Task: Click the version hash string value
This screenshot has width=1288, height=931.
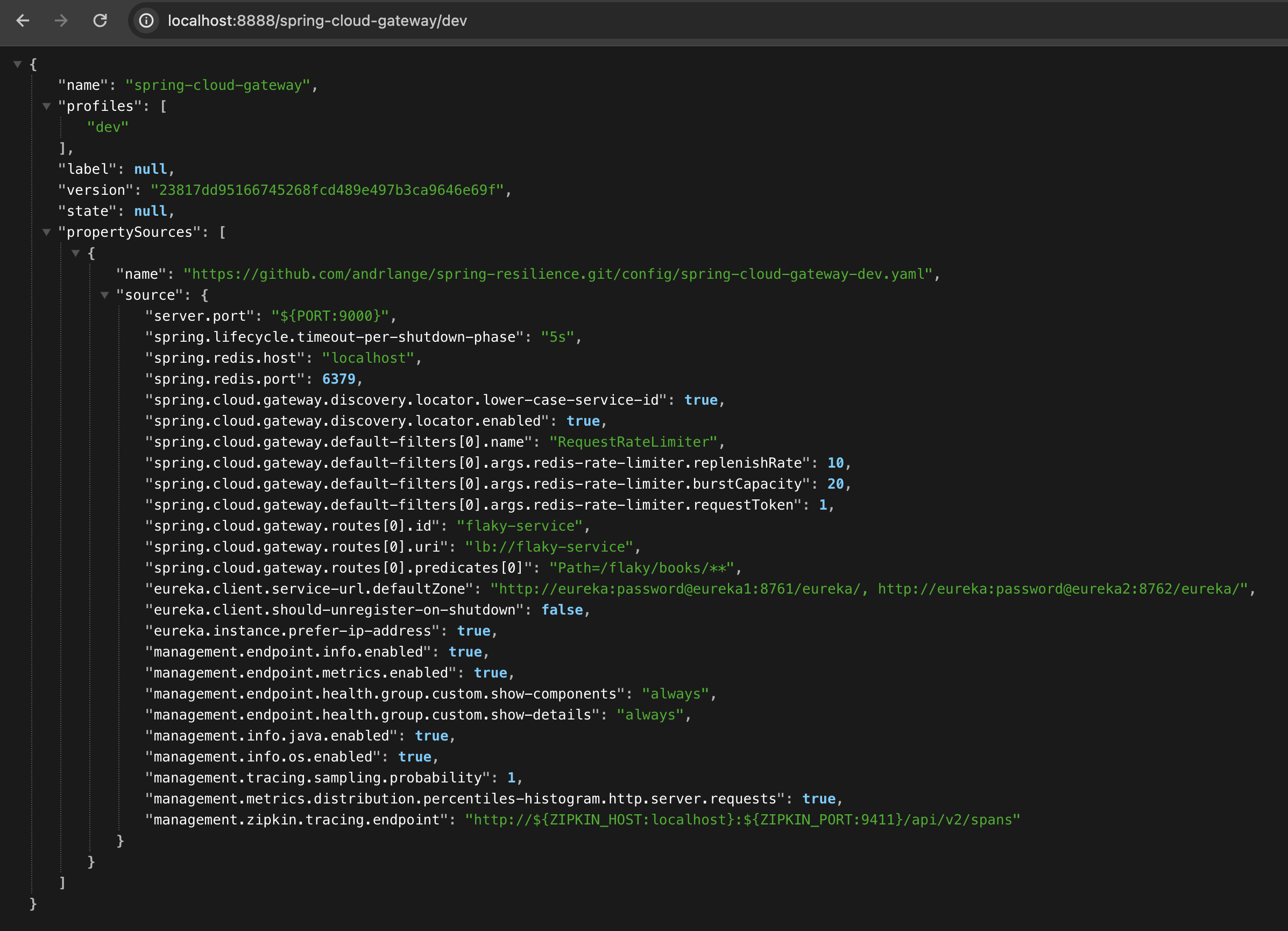Action: click(327, 191)
